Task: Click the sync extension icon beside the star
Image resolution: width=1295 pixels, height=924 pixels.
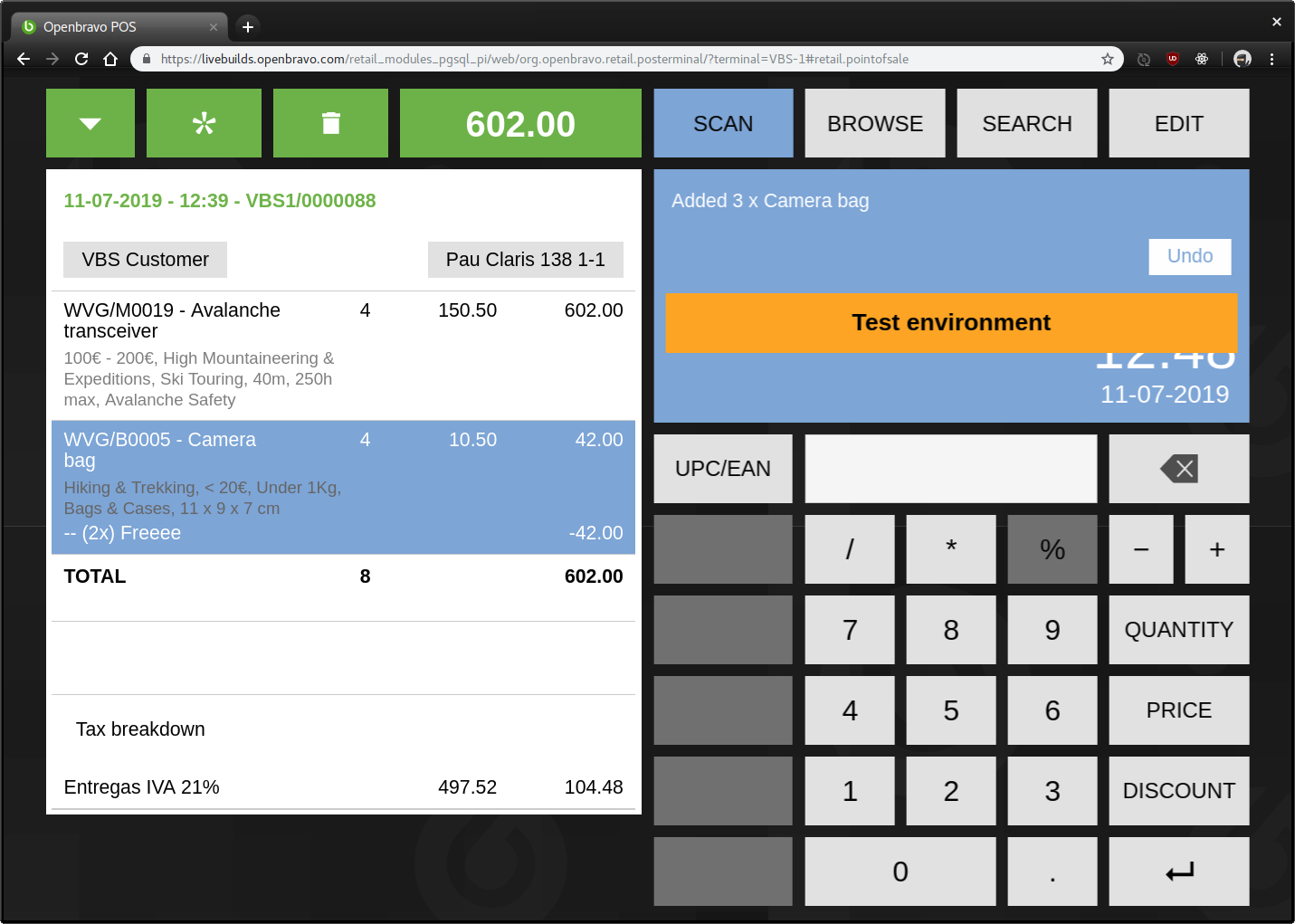Action: [x=1144, y=59]
